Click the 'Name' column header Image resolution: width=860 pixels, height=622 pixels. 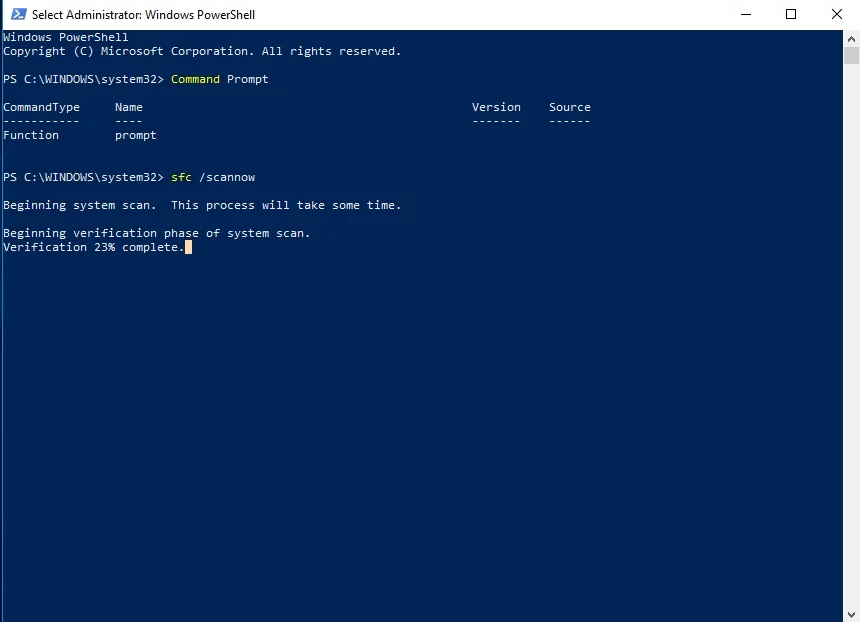tap(129, 108)
